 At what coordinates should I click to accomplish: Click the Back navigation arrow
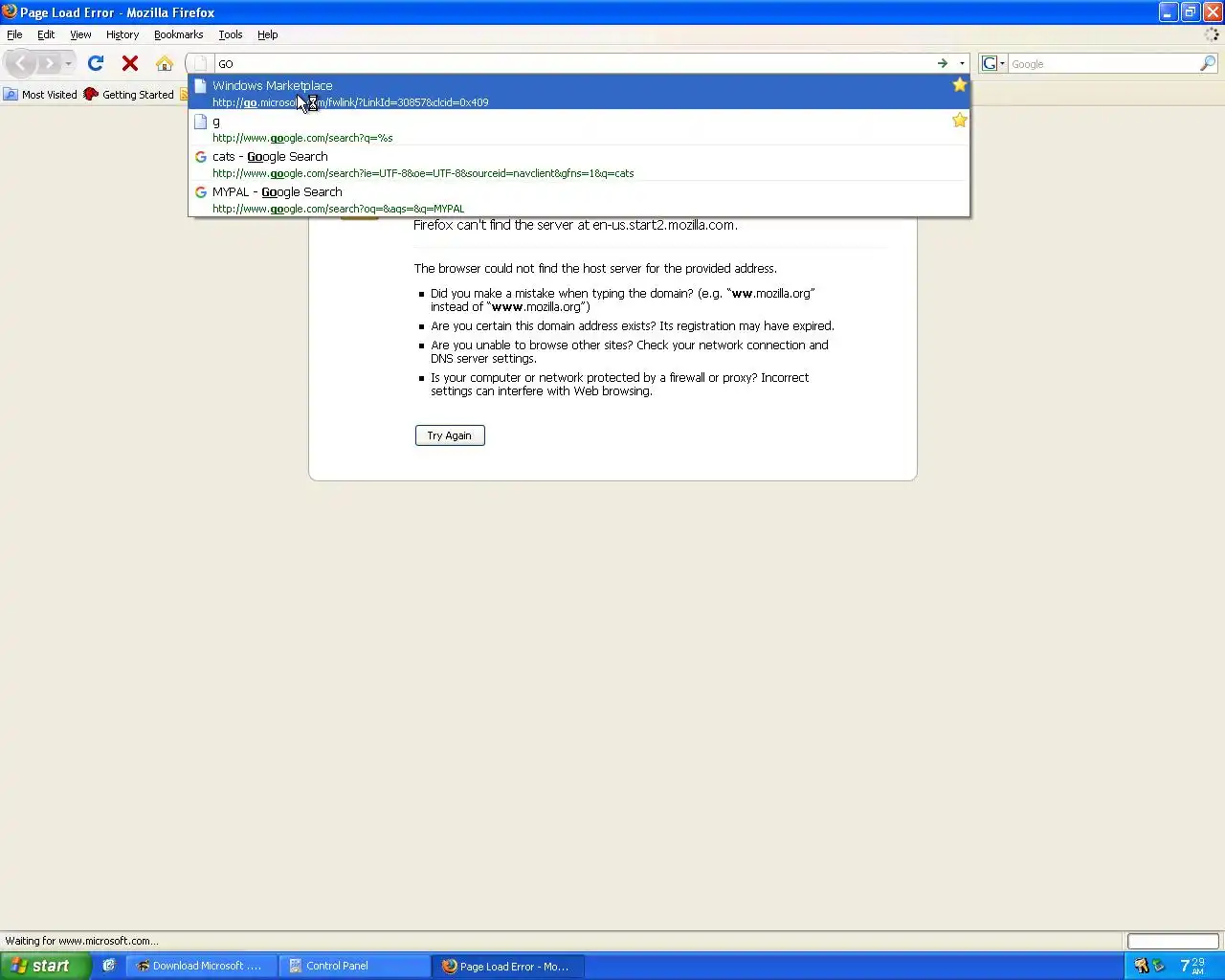21,63
